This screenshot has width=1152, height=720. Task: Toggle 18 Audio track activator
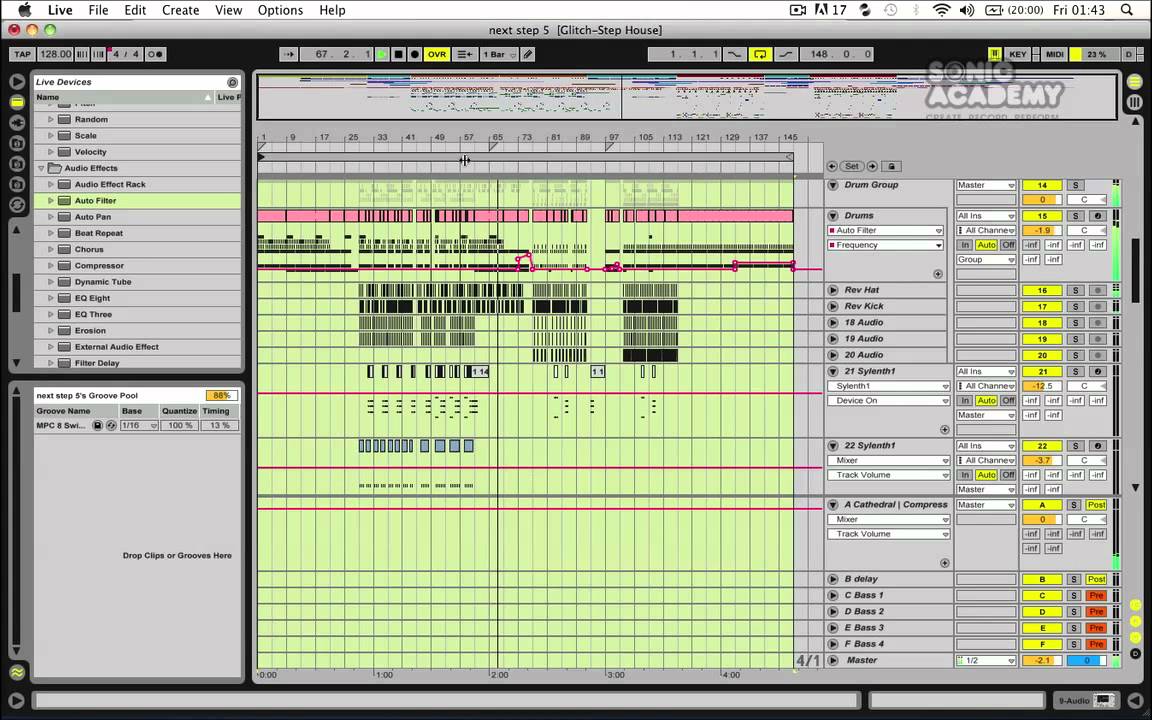(1042, 323)
